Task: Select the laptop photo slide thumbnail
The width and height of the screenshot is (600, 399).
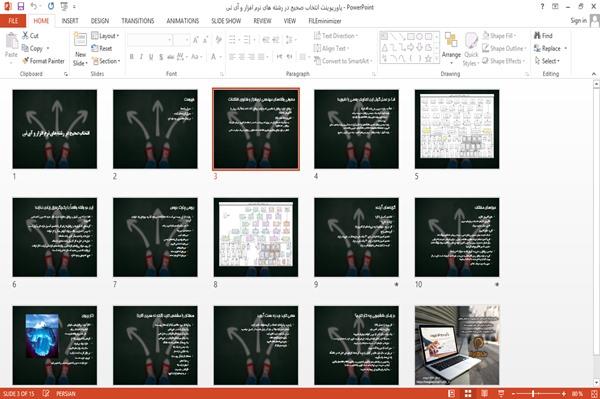Action: click(x=457, y=345)
